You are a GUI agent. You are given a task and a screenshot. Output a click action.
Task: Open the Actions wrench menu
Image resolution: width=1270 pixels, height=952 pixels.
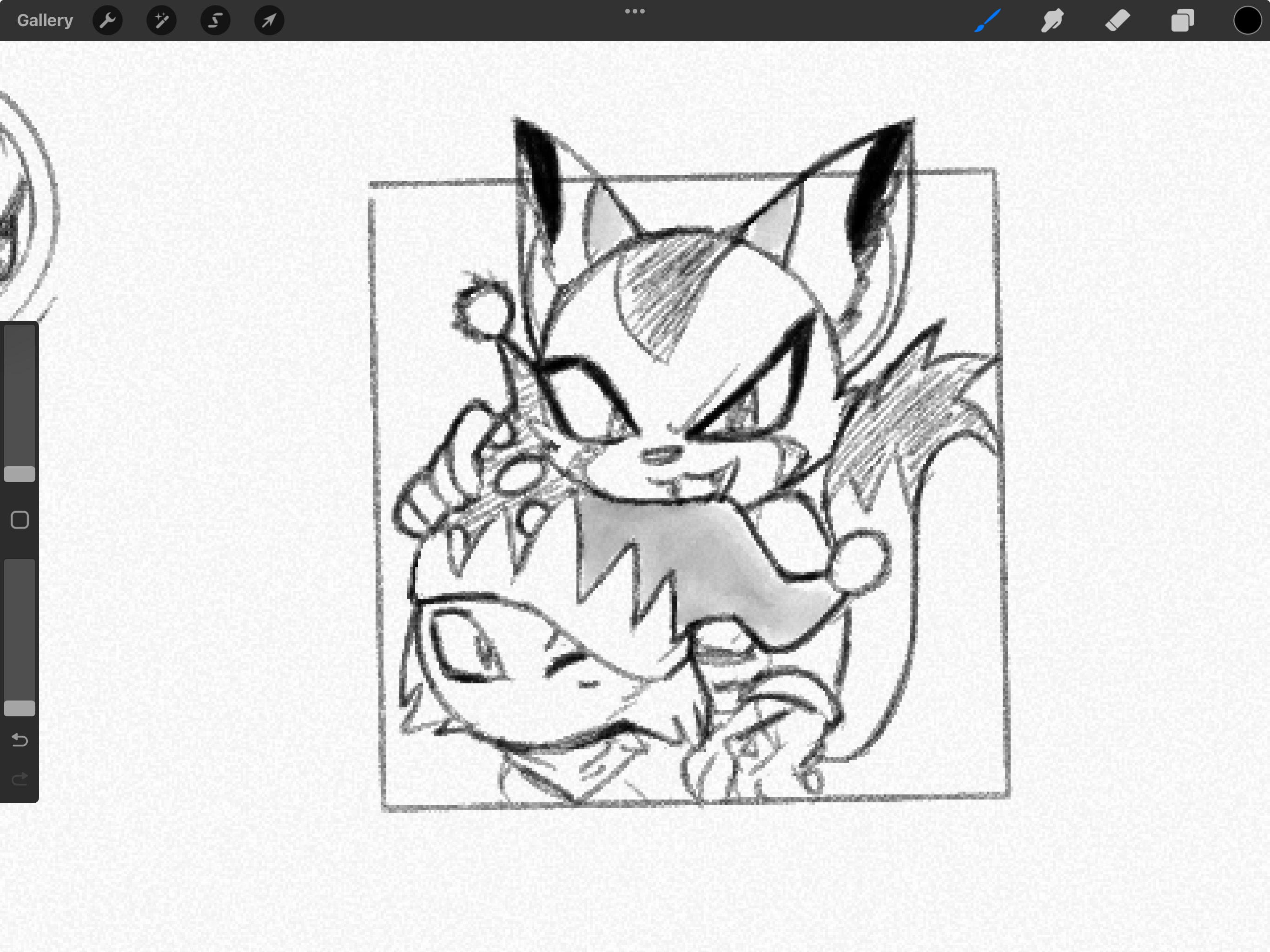pos(107,20)
